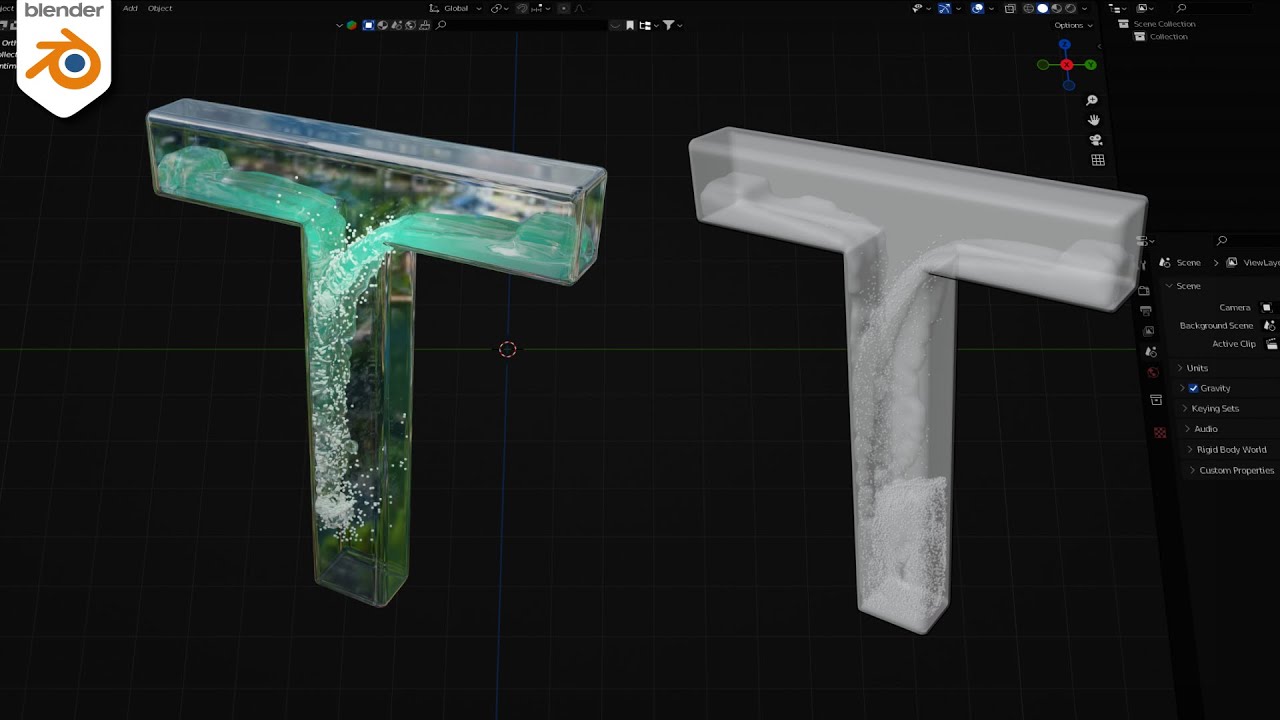Toggle snapping magnet icon
Screen dimensions: 1280x720
[522, 8]
